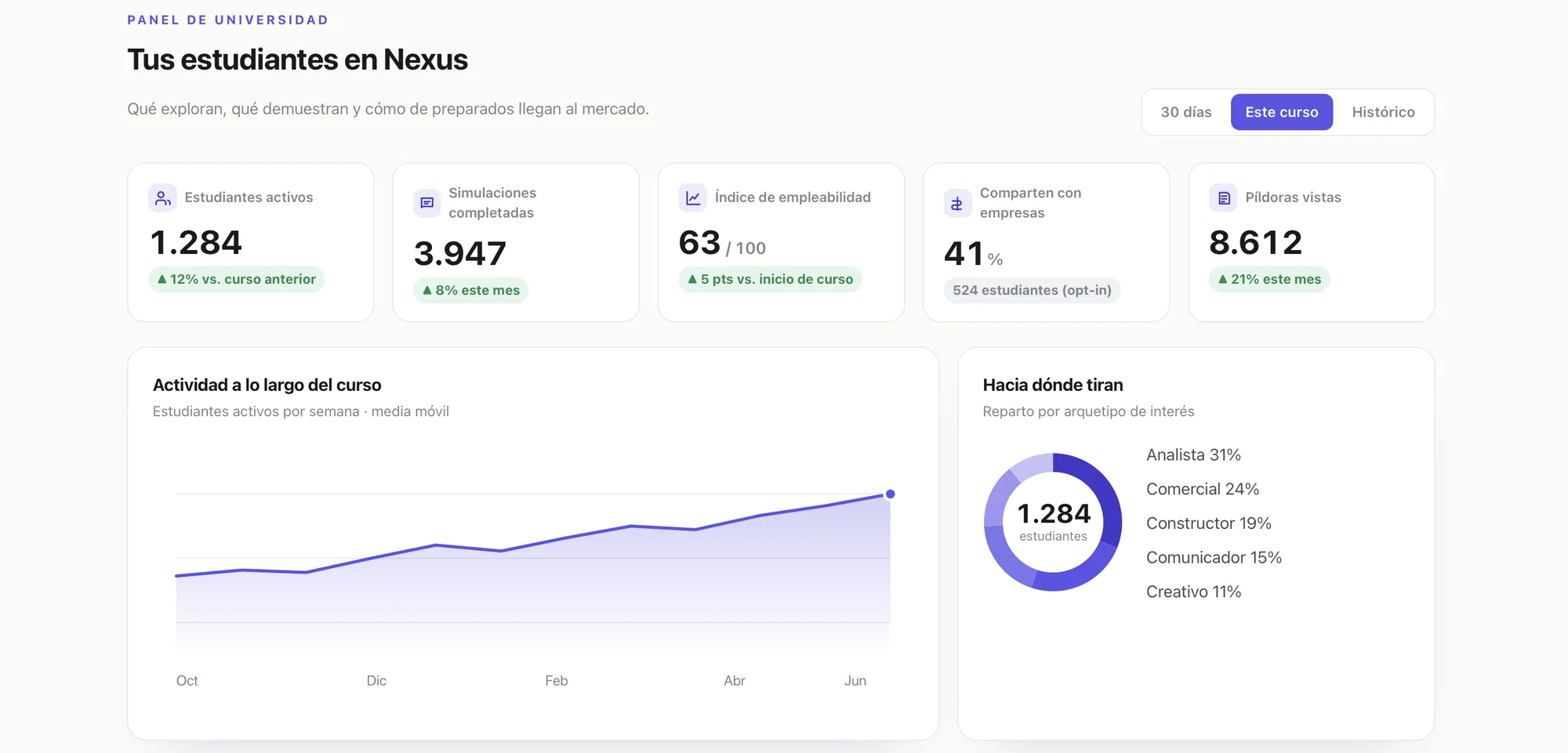
Task: Select the Este curso period tab
Action: [x=1281, y=112]
